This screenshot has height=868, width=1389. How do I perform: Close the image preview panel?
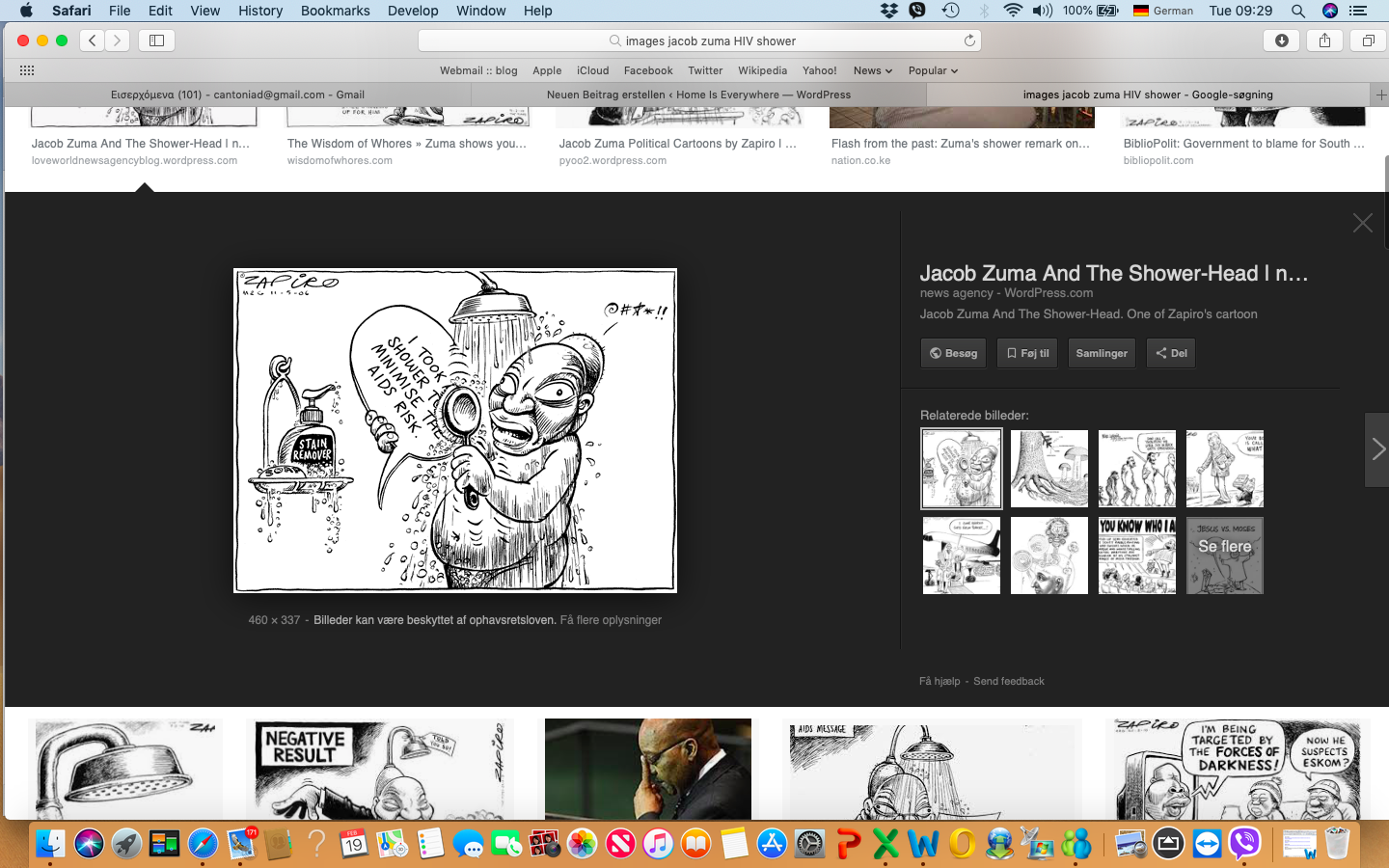coord(1362,223)
